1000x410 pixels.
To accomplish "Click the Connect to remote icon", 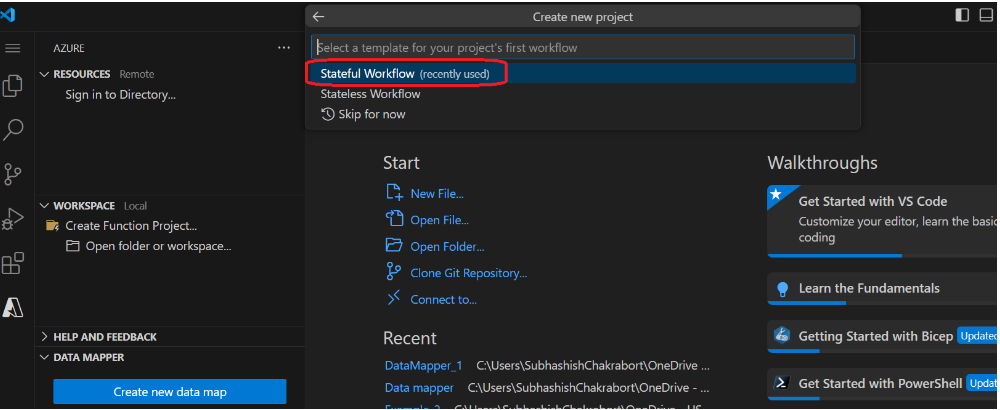I will click(x=394, y=298).
